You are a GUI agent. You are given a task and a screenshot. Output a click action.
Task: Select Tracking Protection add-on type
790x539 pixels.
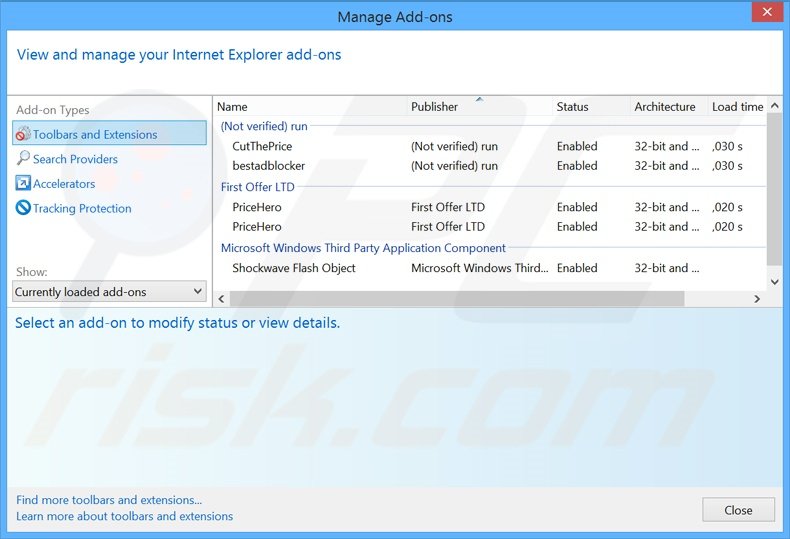tap(82, 208)
